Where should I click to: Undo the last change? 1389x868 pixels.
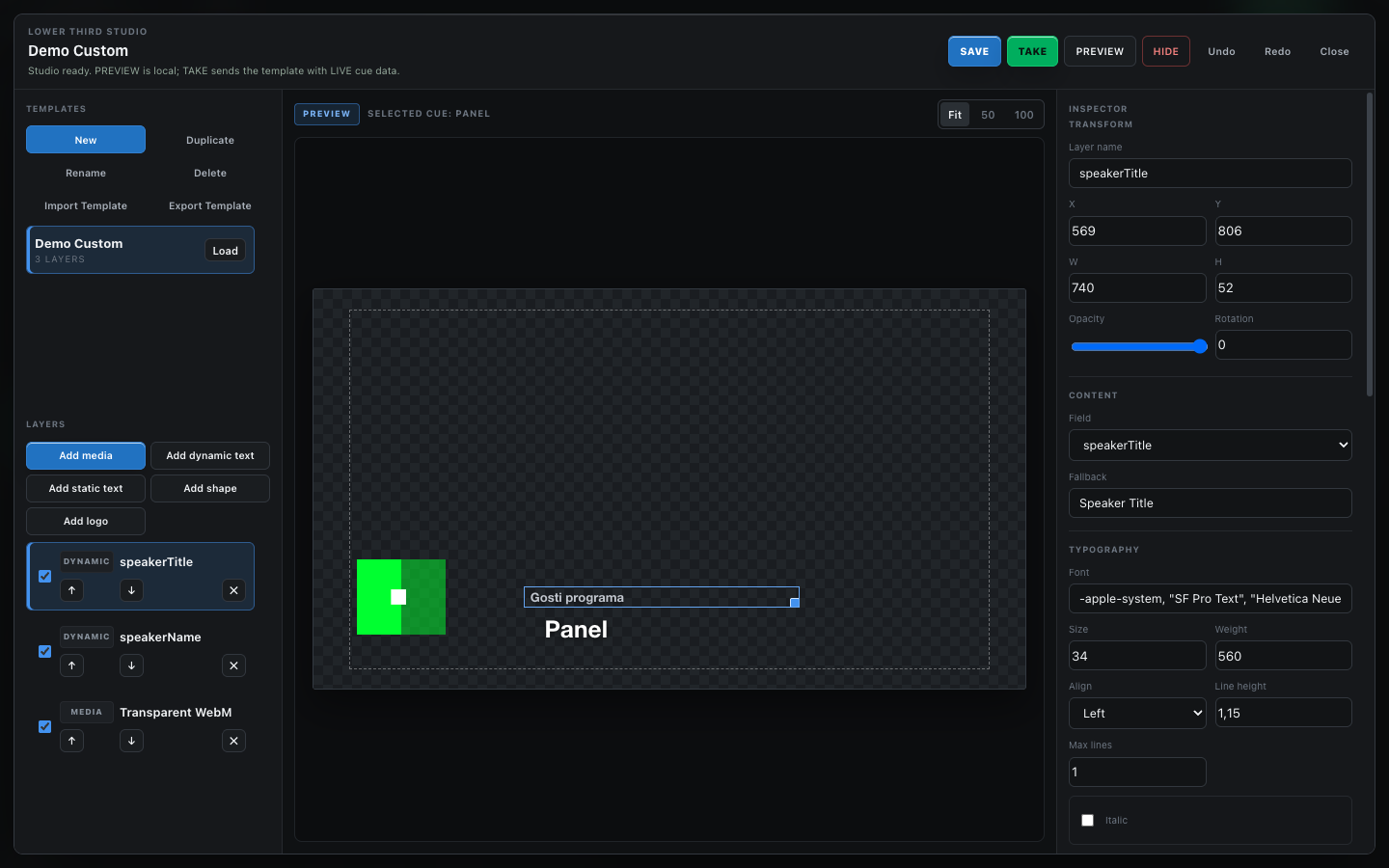(1221, 51)
